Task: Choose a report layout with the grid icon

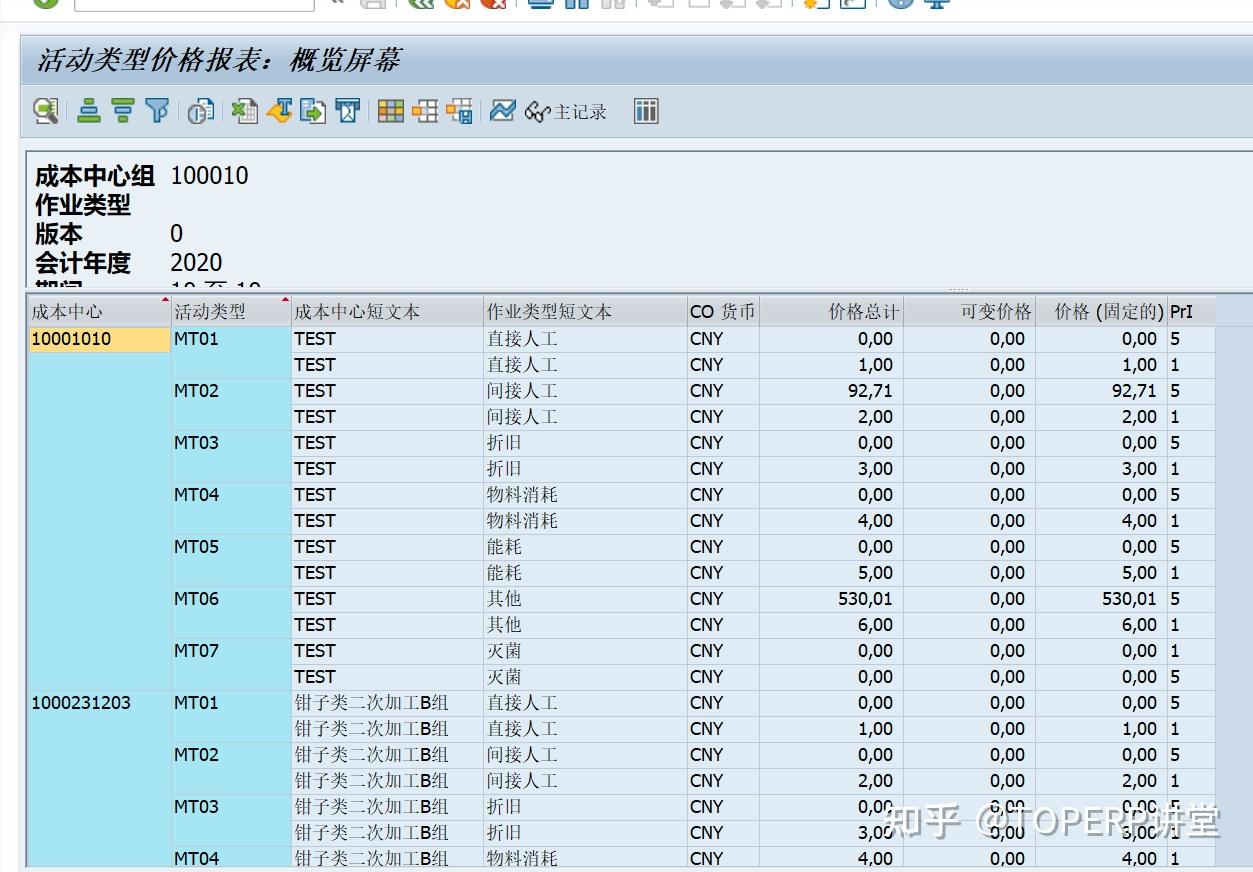Action: (392, 111)
